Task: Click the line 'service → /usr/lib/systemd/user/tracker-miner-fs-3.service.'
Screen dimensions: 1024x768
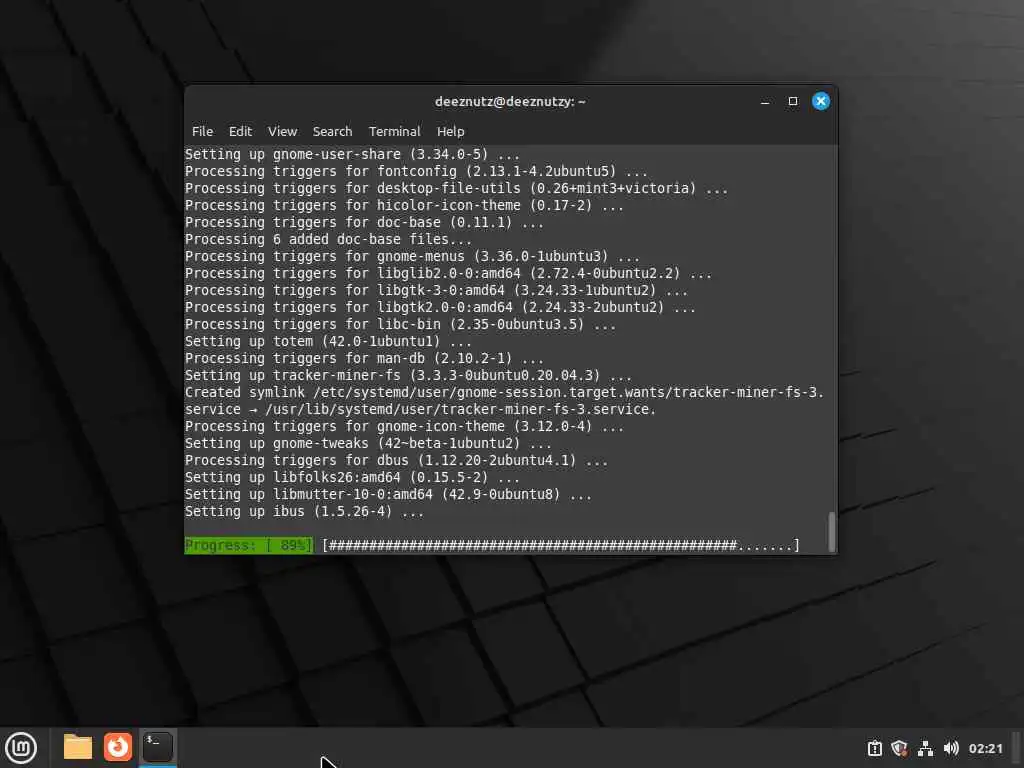Action: (x=421, y=409)
